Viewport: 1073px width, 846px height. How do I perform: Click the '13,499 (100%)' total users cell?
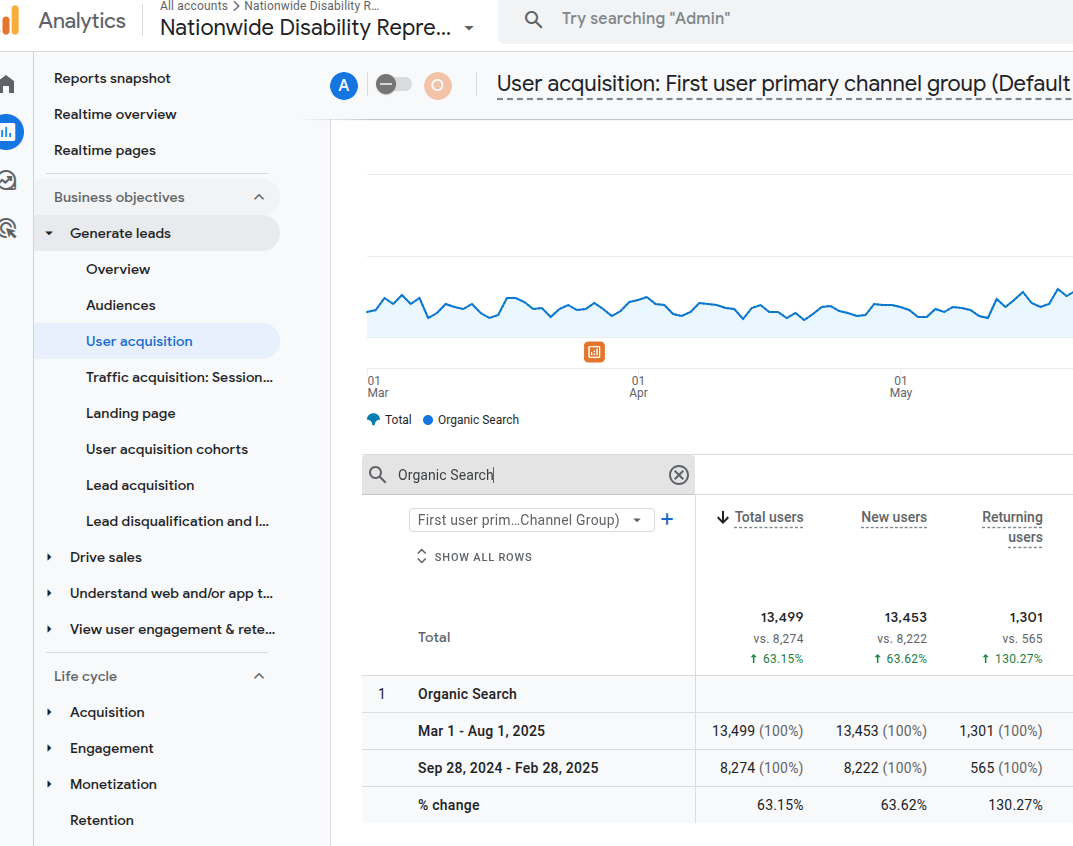click(x=757, y=731)
